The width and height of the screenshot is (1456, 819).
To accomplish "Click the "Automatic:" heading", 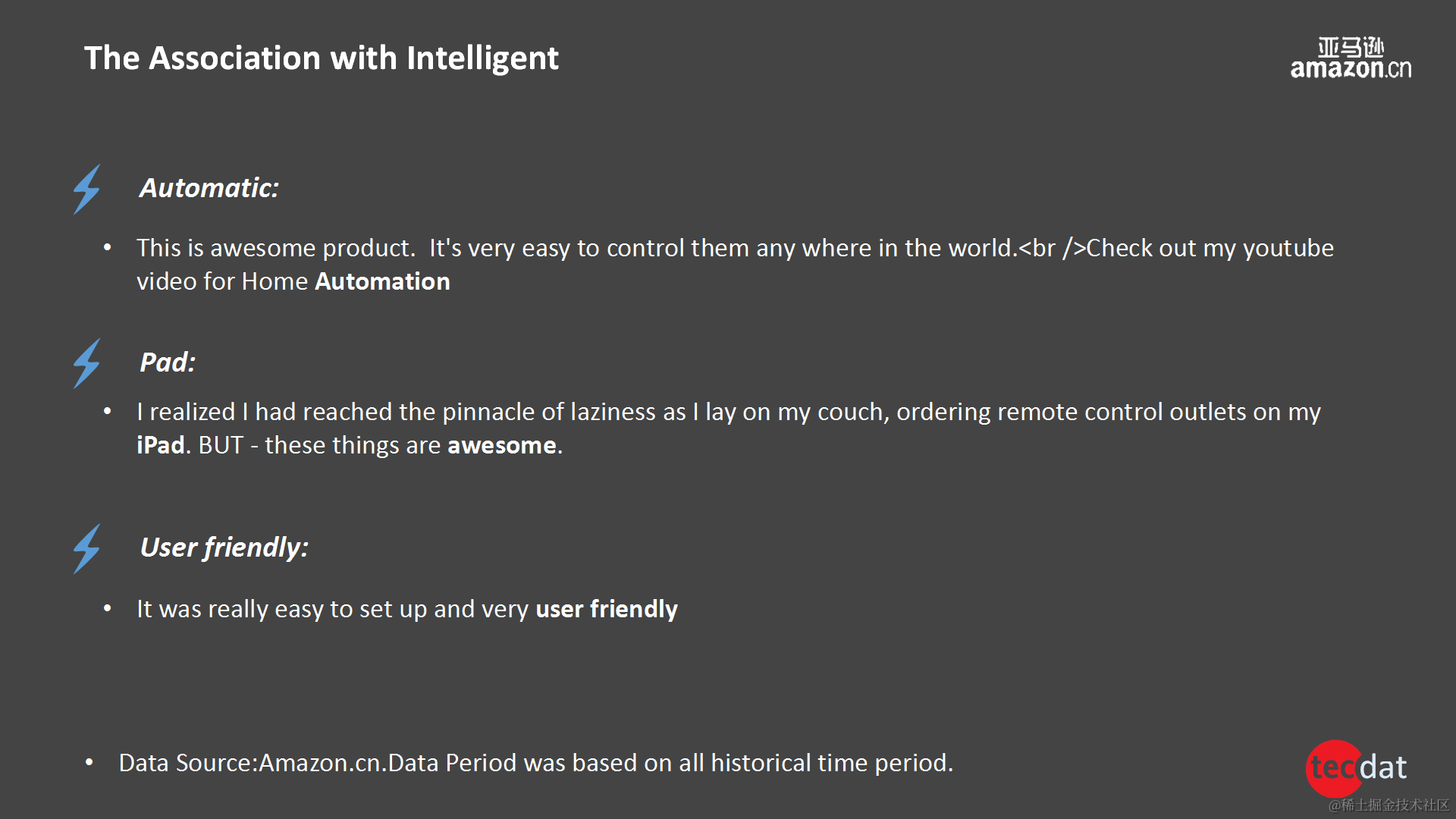I will [209, 188].
